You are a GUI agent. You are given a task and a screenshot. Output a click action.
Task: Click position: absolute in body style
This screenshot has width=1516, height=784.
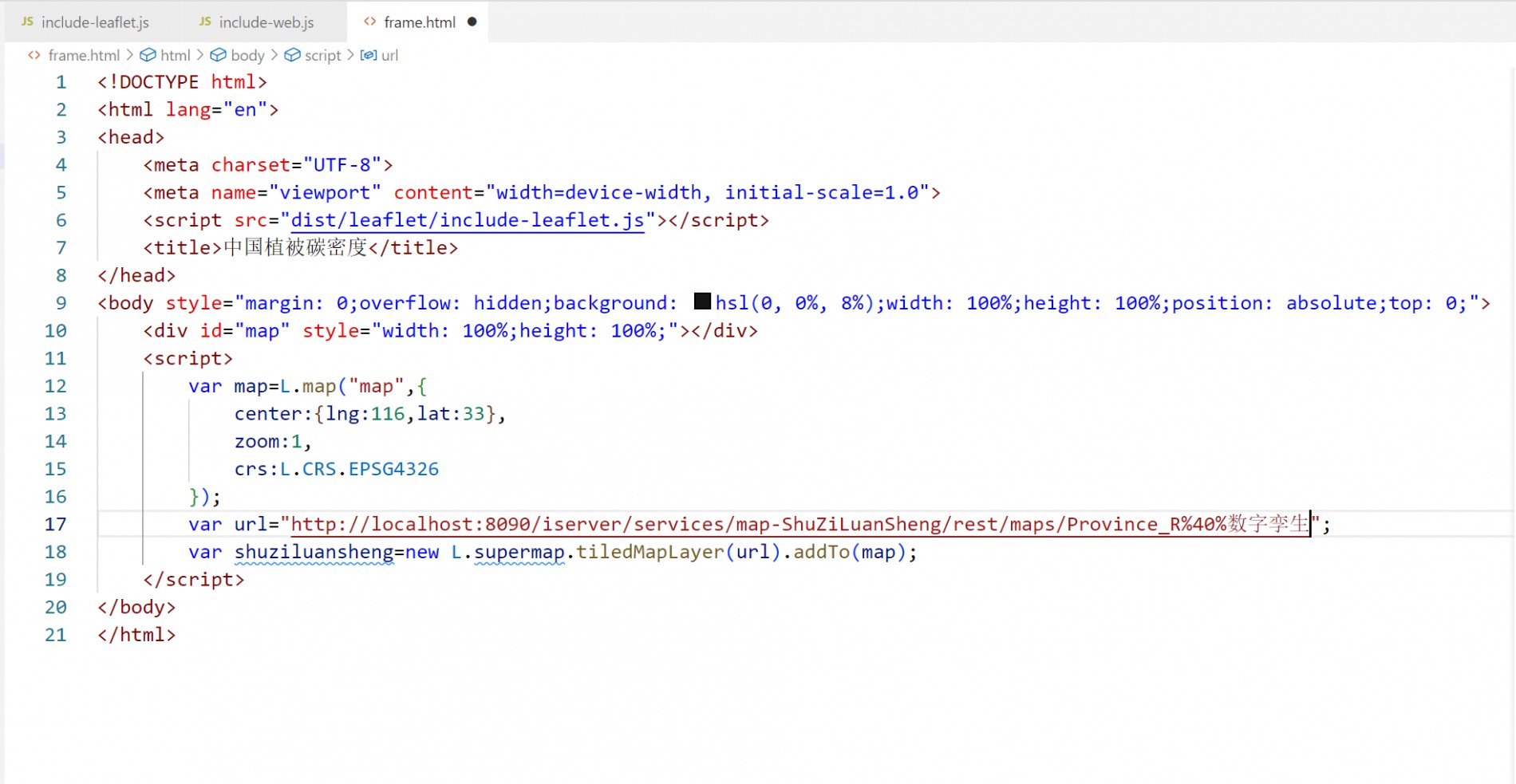(x=1274, y=303)
